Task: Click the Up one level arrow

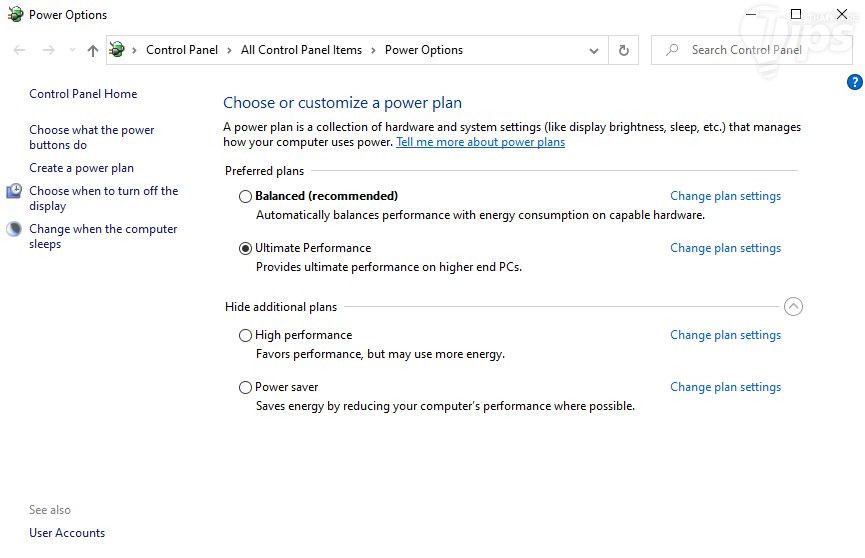Action: tap(93, 50)
